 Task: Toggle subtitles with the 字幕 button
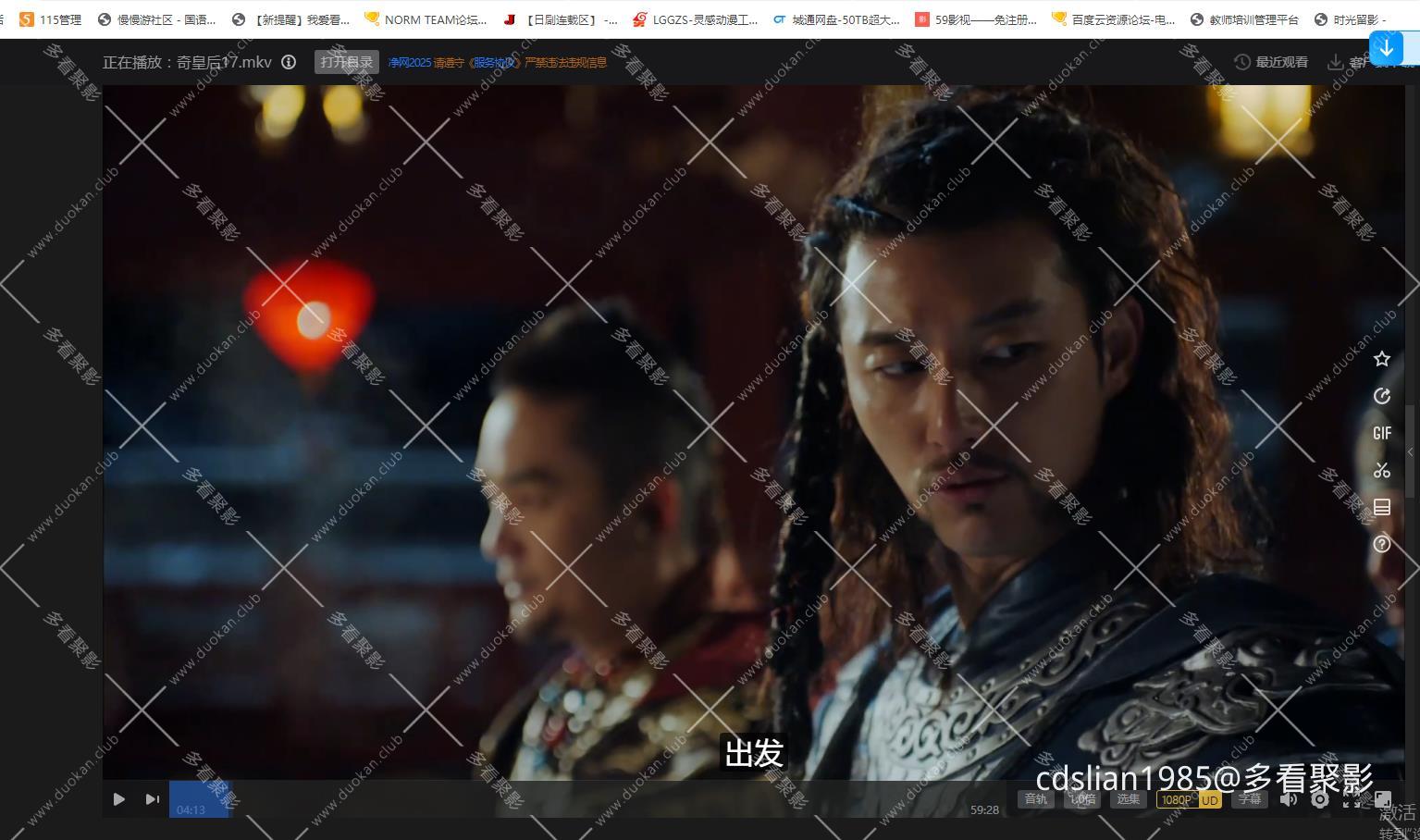point(1250,799)
